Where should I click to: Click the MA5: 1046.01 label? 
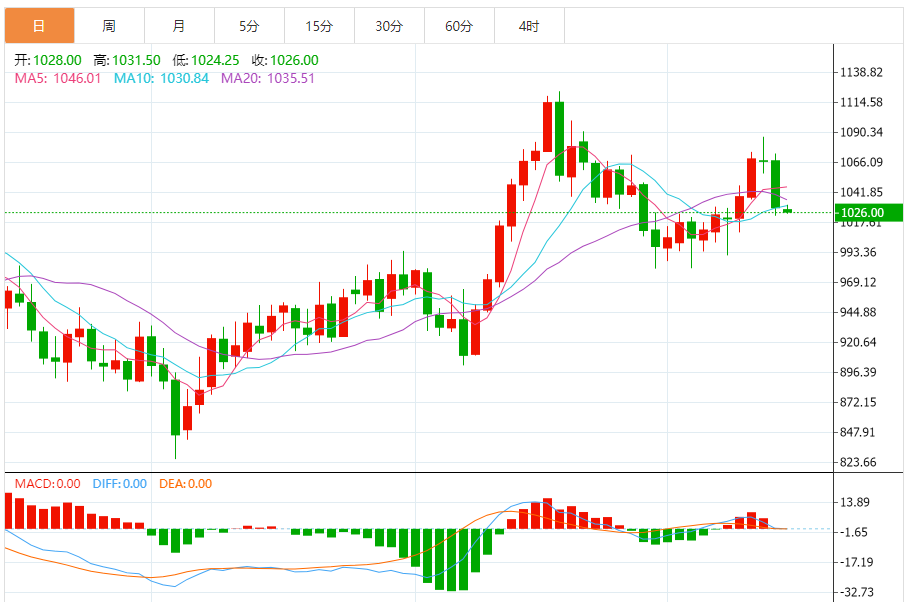(58, 78)
